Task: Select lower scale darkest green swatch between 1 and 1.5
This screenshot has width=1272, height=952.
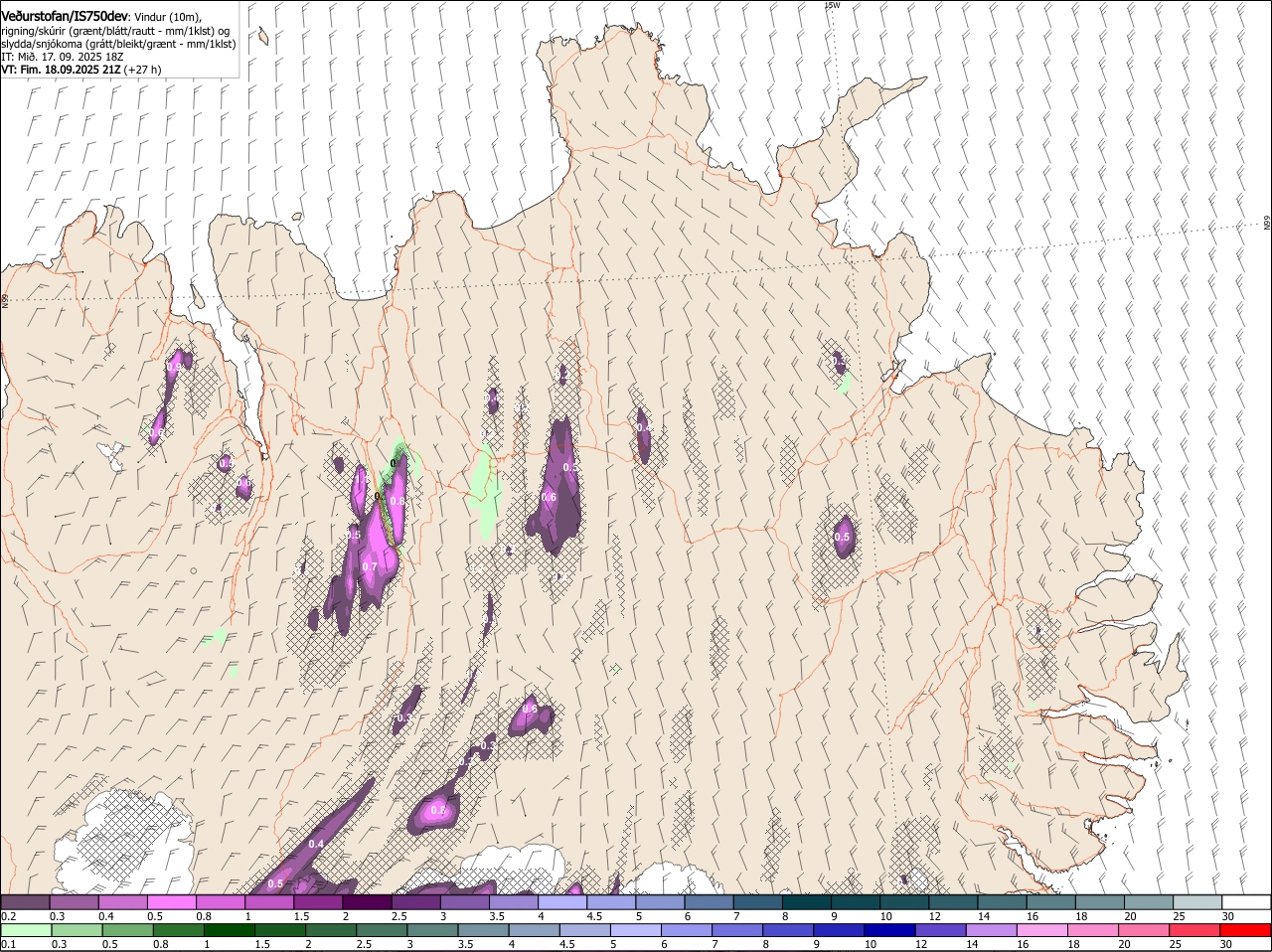Action: 229,930
